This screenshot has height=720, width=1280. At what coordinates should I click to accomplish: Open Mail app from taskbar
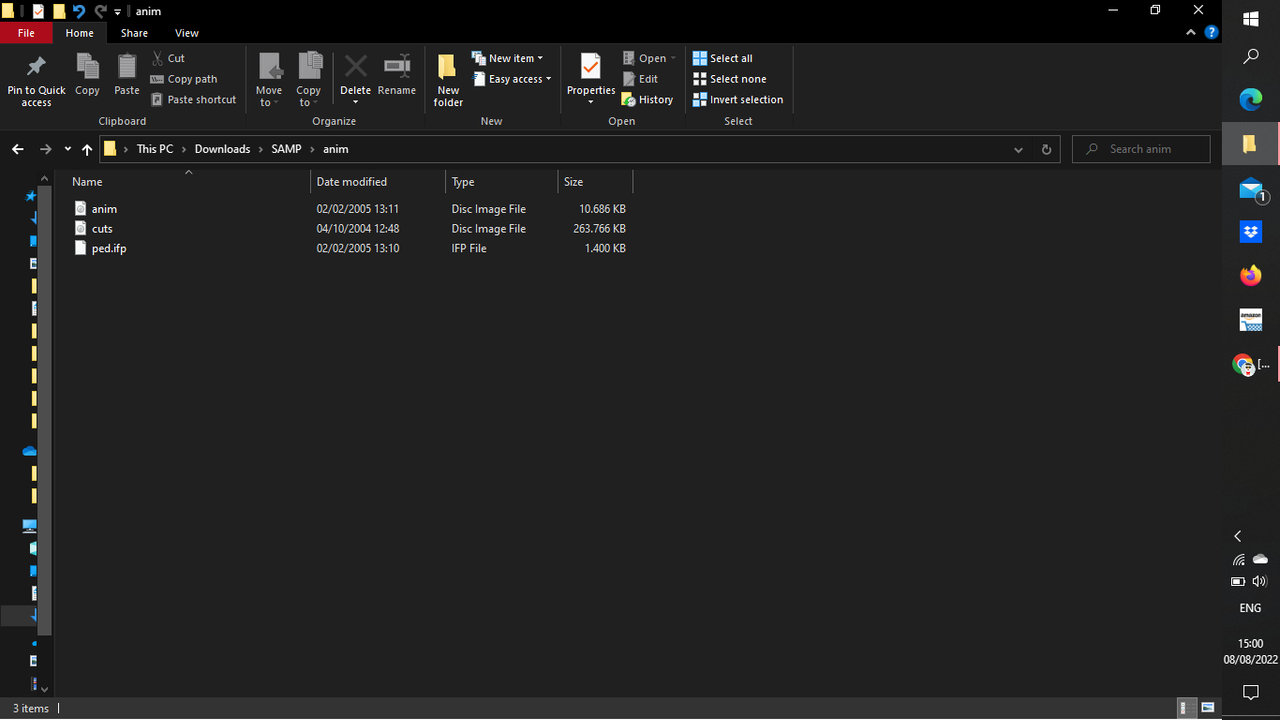click(1251, 189)
